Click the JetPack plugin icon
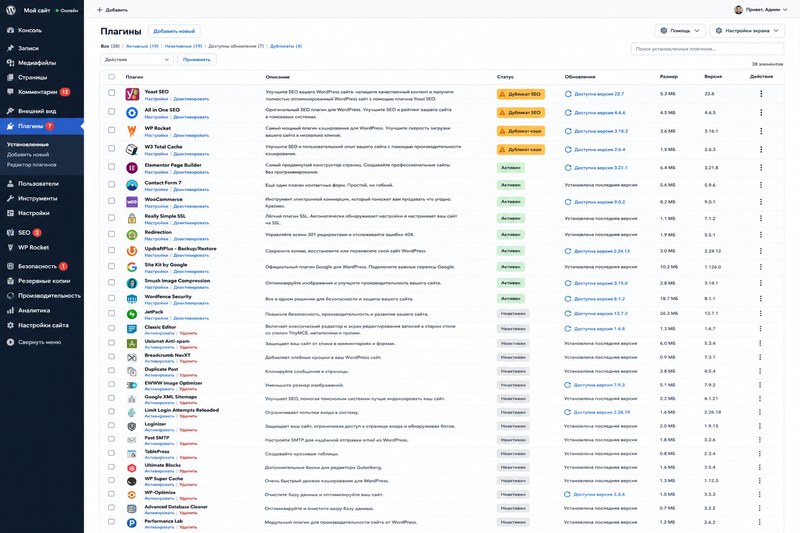800x533 pixels. [x=132, y=314]
